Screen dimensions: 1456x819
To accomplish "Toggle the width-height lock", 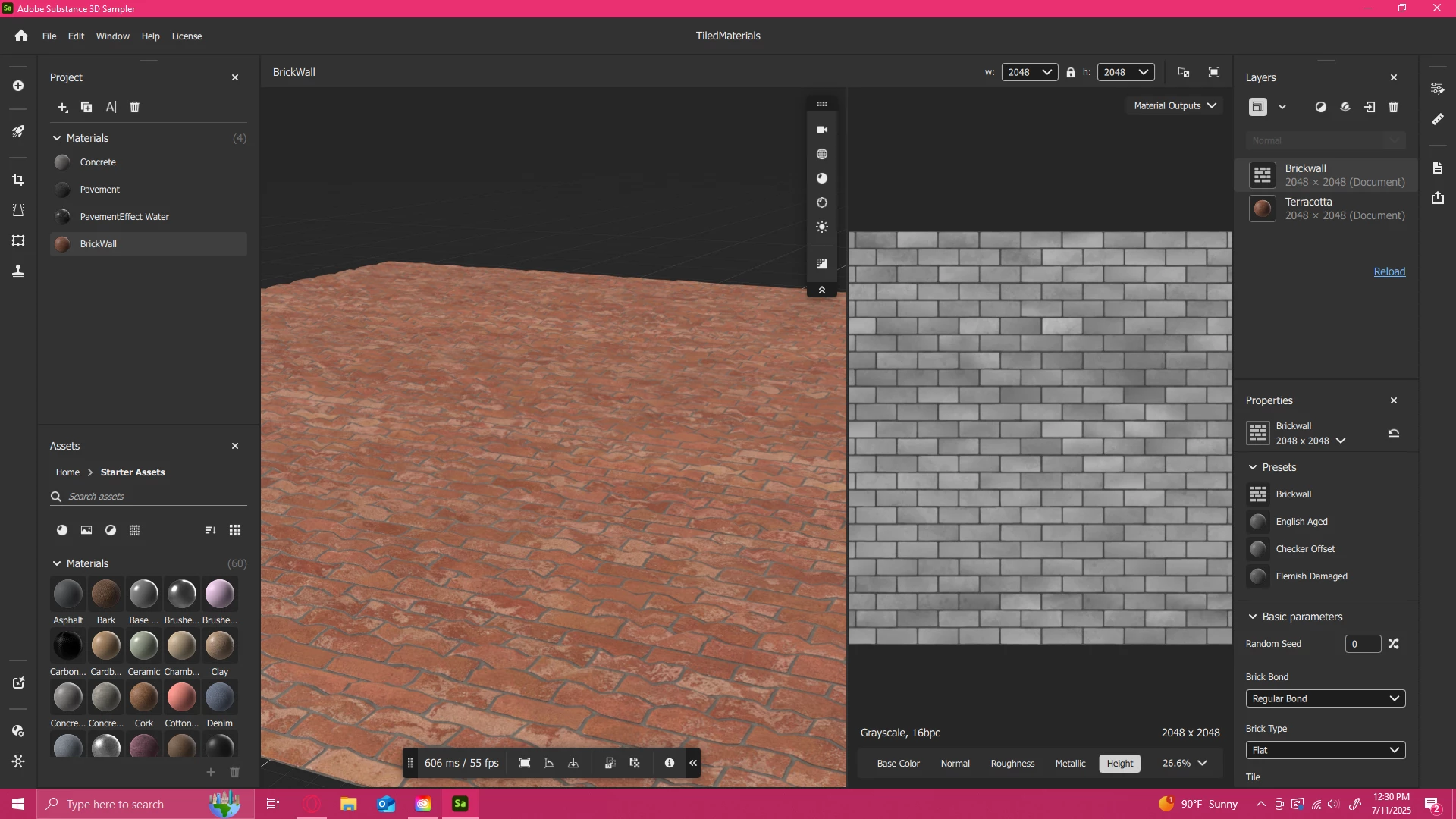I will tap(1070, 72).
